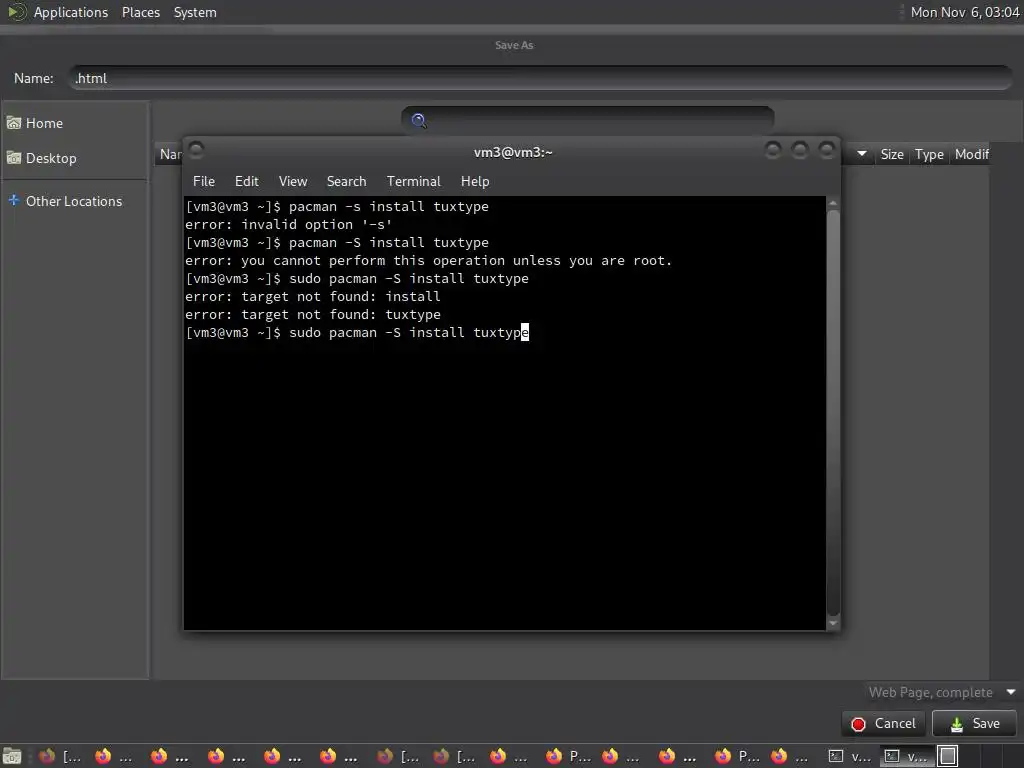Sort the file list by the Size column

(891, 154)
